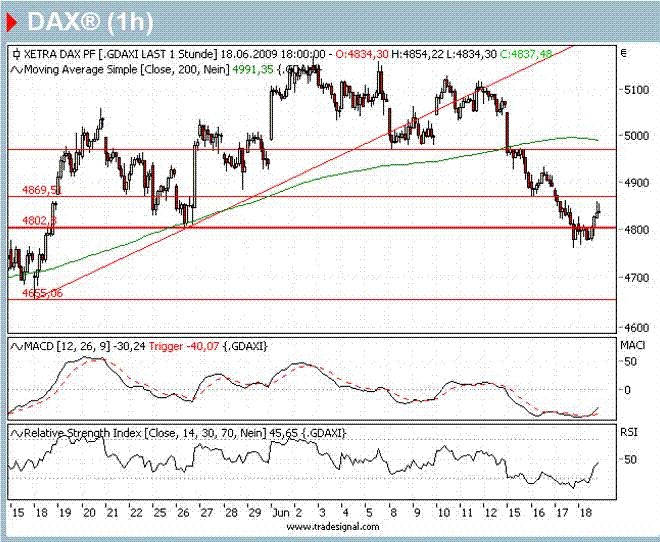The height and width of the screenshot is (542, 660).
Task: Click the opening price O:4834,30
Action: click(362, 54)
